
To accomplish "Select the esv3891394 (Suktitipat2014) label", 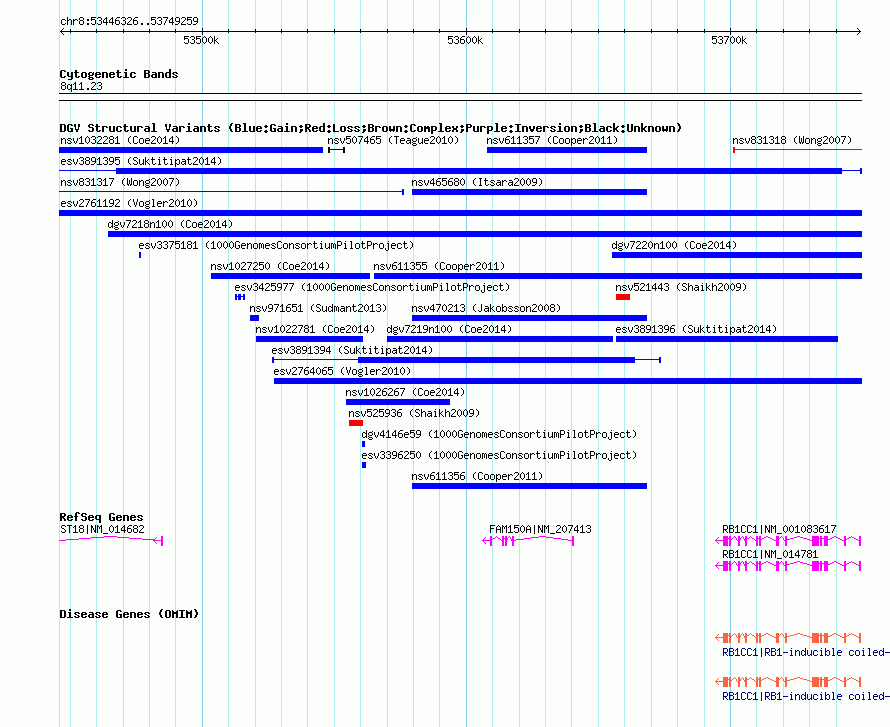I will (x=352, y=350).
